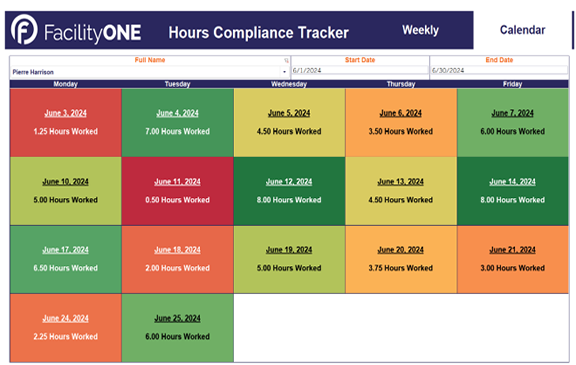The height and width of the screenshot is (365, 576).
Task: Switch to the Calendar tab
Action: pos(522,30)
